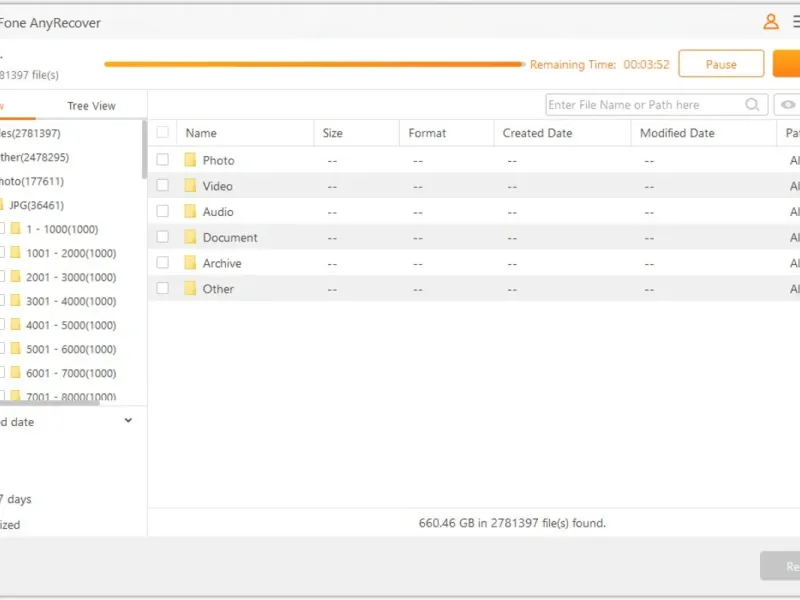
Task: Click the Archive folder icon in list
Action: coord(190,263)
